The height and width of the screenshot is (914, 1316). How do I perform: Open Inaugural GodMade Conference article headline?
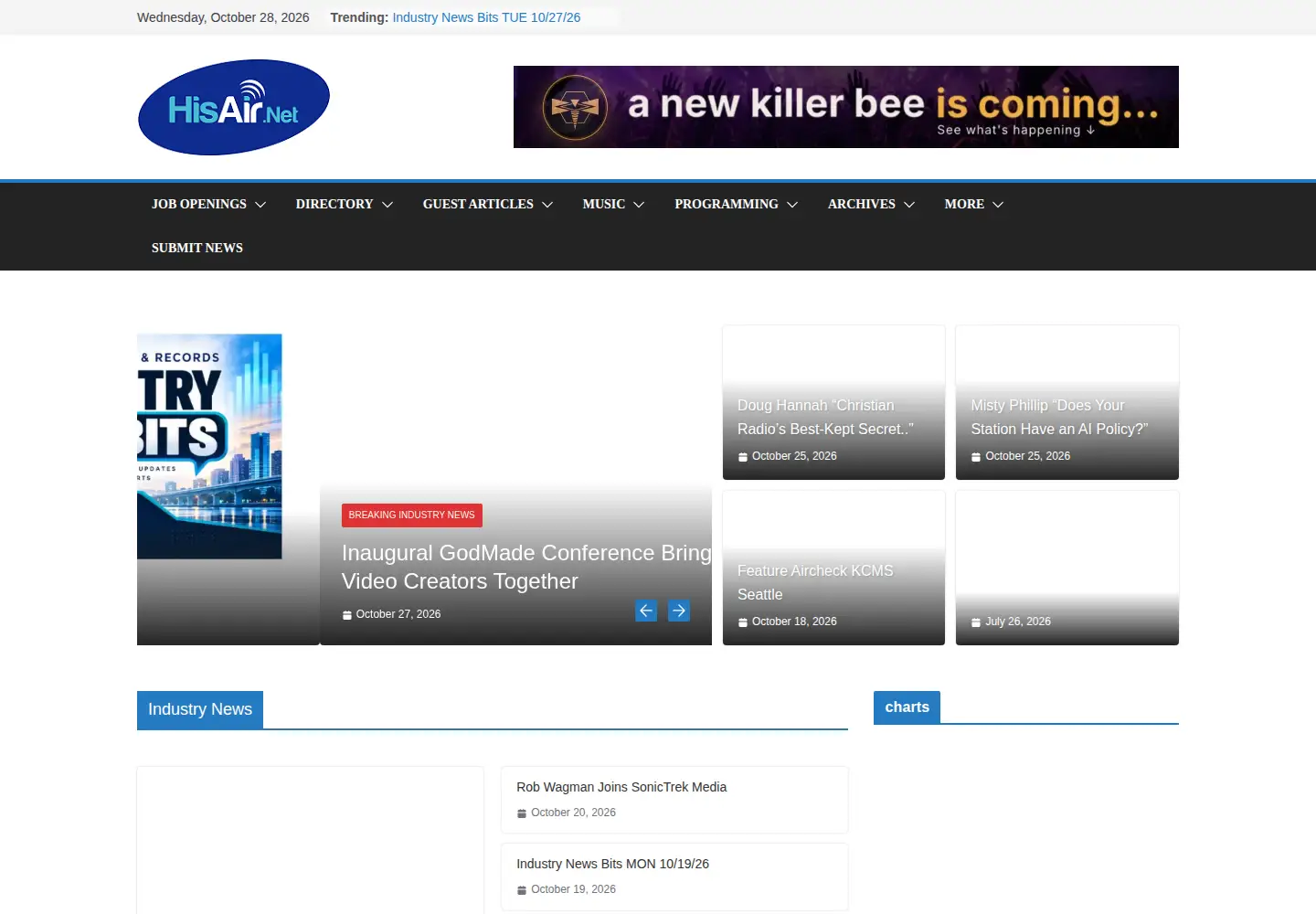pos(526,567)
